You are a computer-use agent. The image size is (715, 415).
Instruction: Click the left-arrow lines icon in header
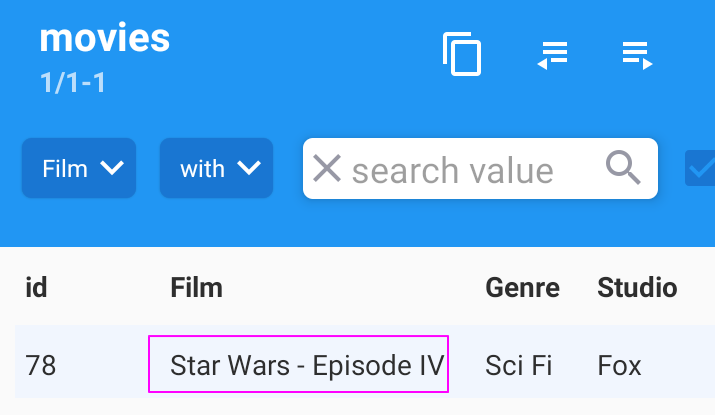(552, 54)
